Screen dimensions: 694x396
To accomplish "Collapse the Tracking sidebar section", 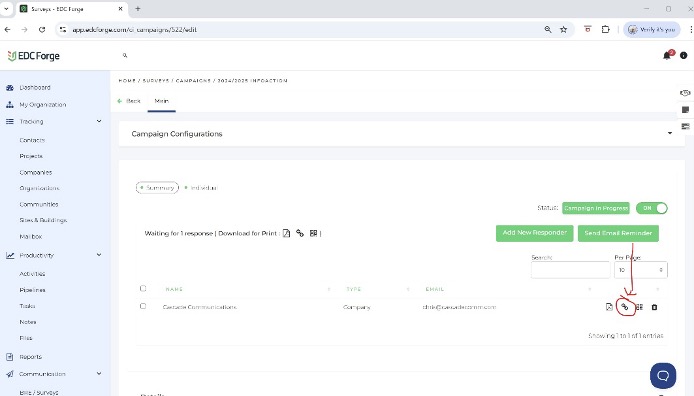I will tap(99, 121).
